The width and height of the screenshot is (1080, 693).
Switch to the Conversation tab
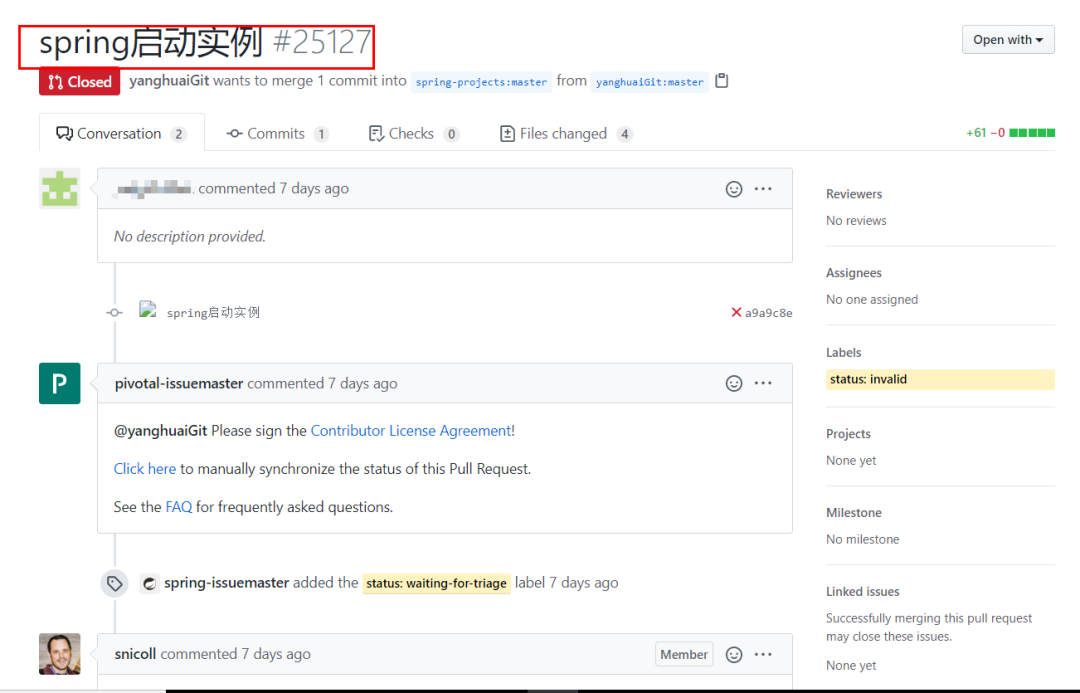(x=121, y=134)
